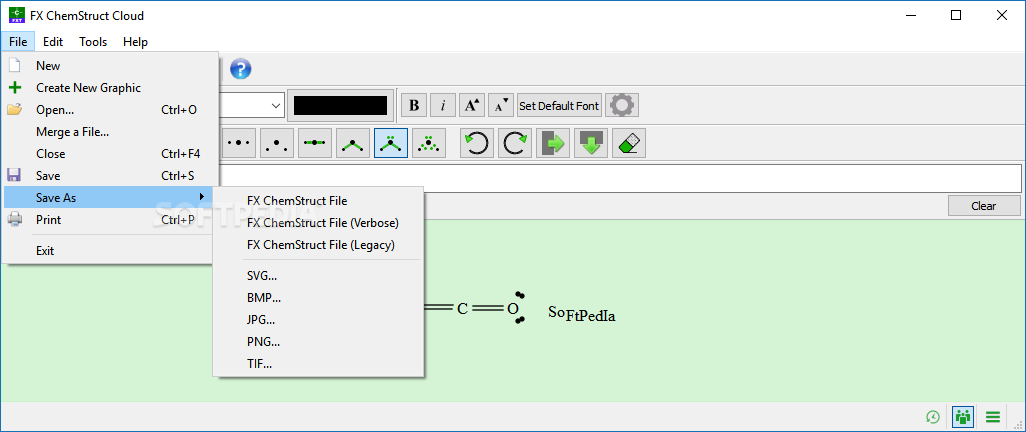1026x432 pixels.
Task: Toggle bold text formatting
Action: pyautogui.click(x=414, y=105)
